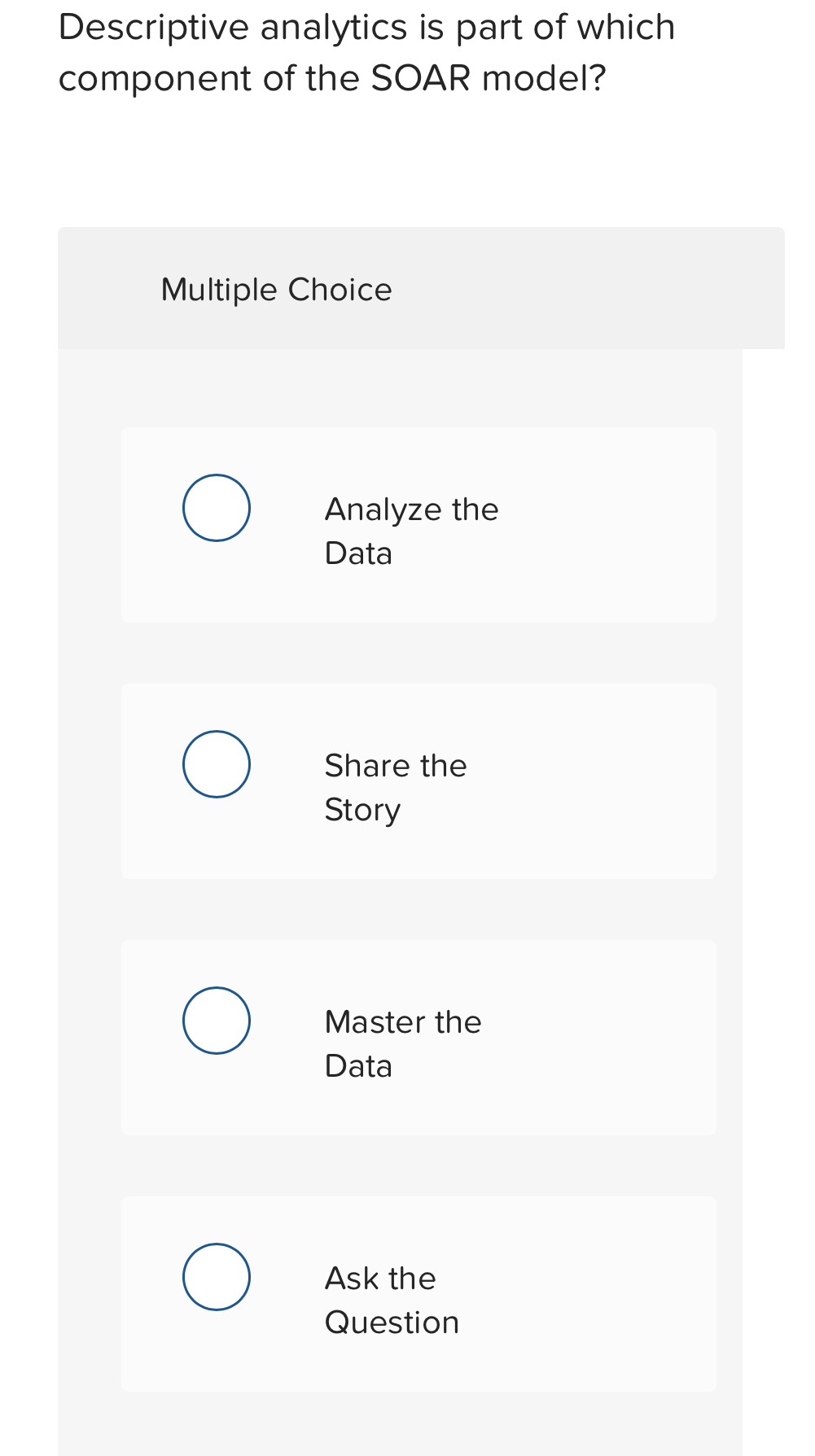
Task: Click the gray Multiple Choice banner area
Action: pyautogui.click(x=421, y=287)
